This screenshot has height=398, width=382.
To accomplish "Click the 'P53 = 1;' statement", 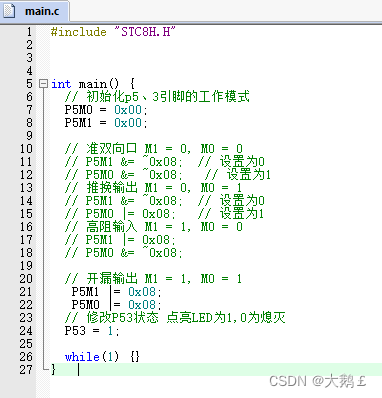I will coord(92,331).
